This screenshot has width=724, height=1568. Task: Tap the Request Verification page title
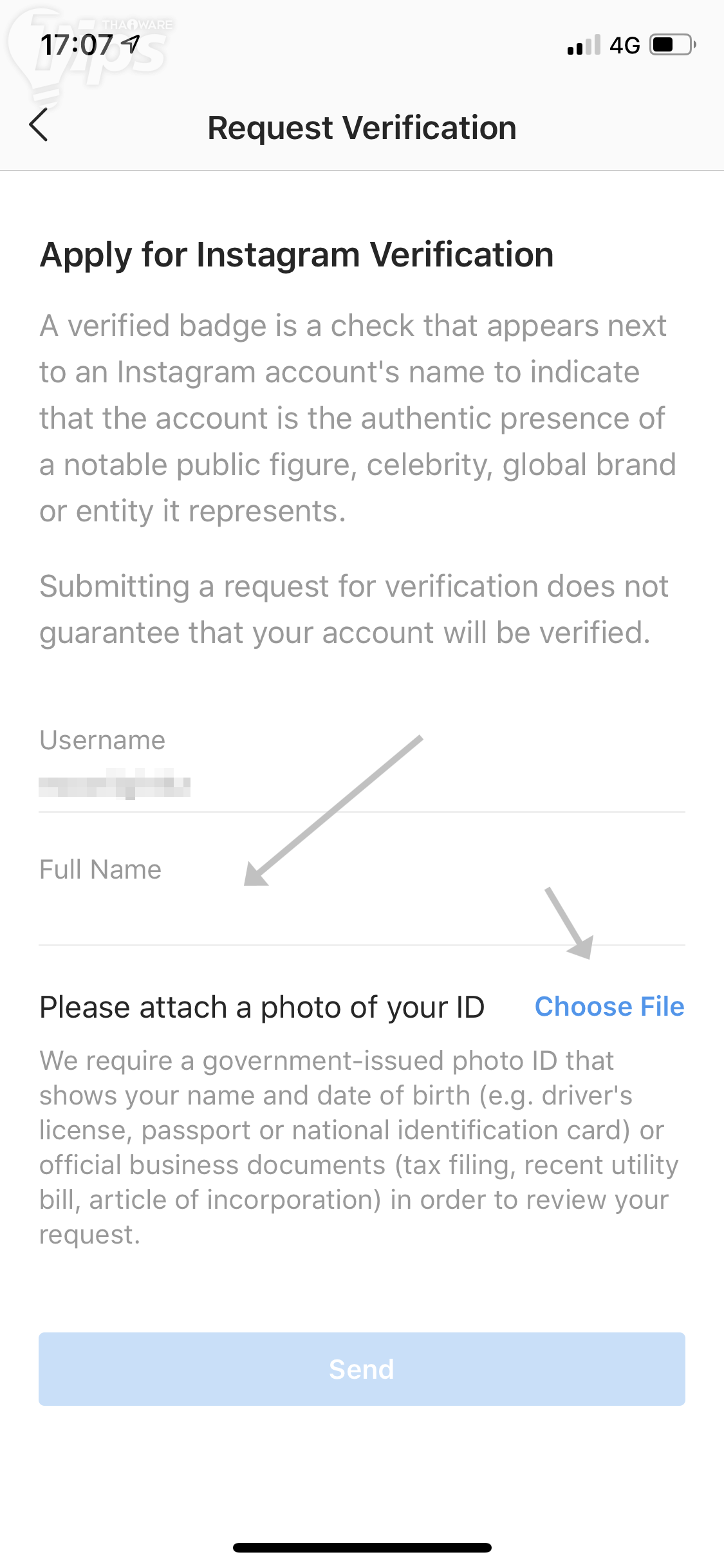[362, 127]
